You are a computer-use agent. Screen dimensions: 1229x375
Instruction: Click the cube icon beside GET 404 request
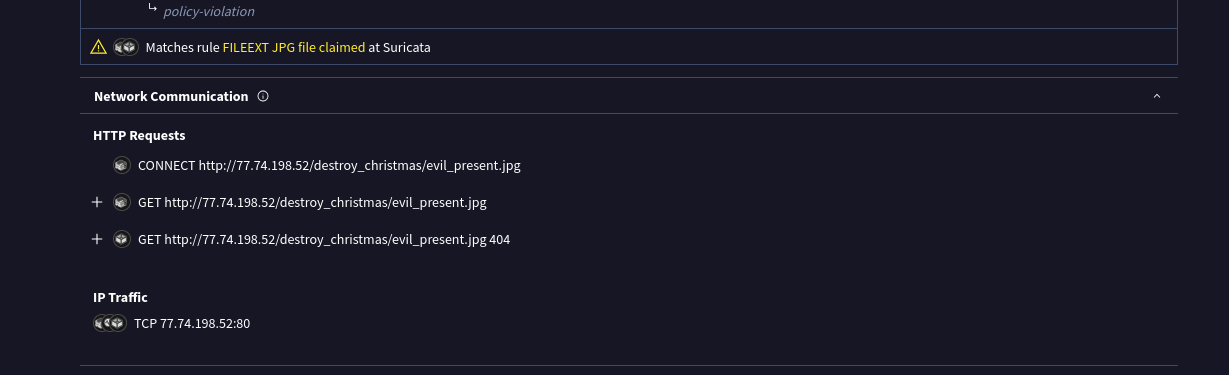click(x=122, y=239)
